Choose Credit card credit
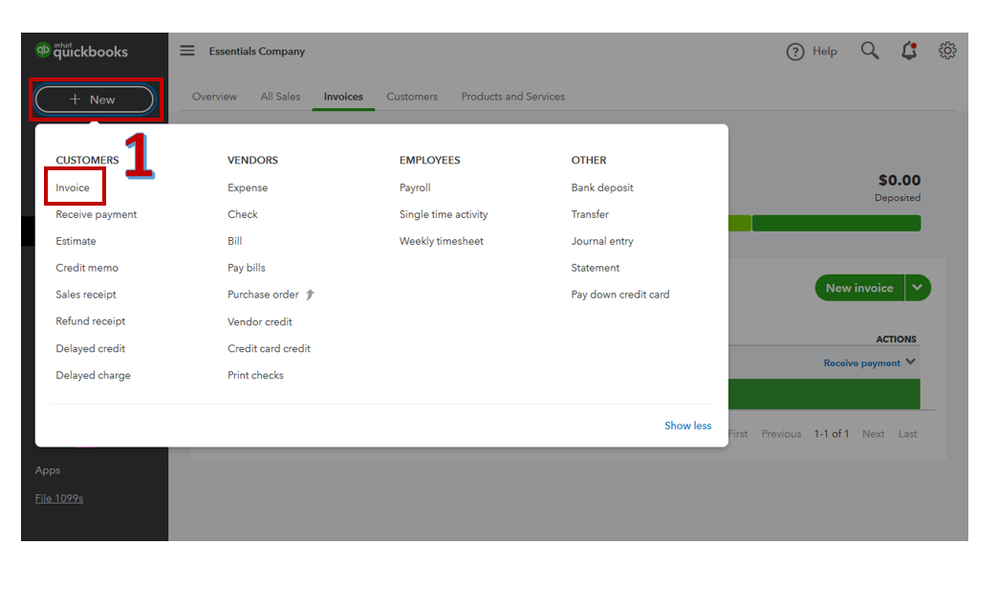 point(269,349)
